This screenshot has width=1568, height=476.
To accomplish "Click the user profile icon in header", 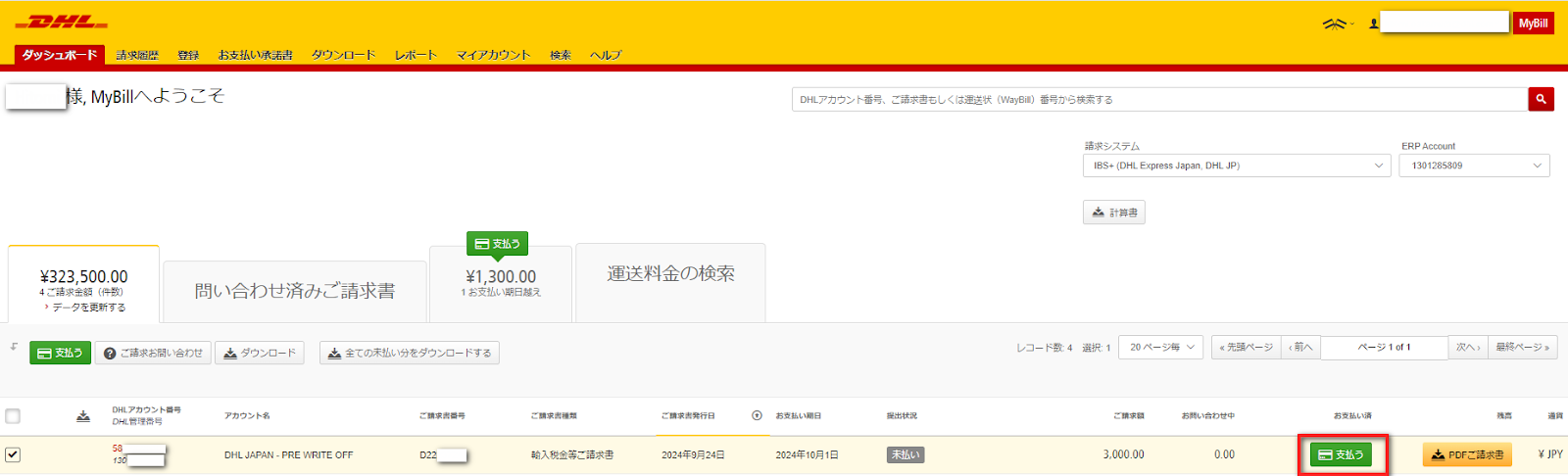I will [1373, 24].
